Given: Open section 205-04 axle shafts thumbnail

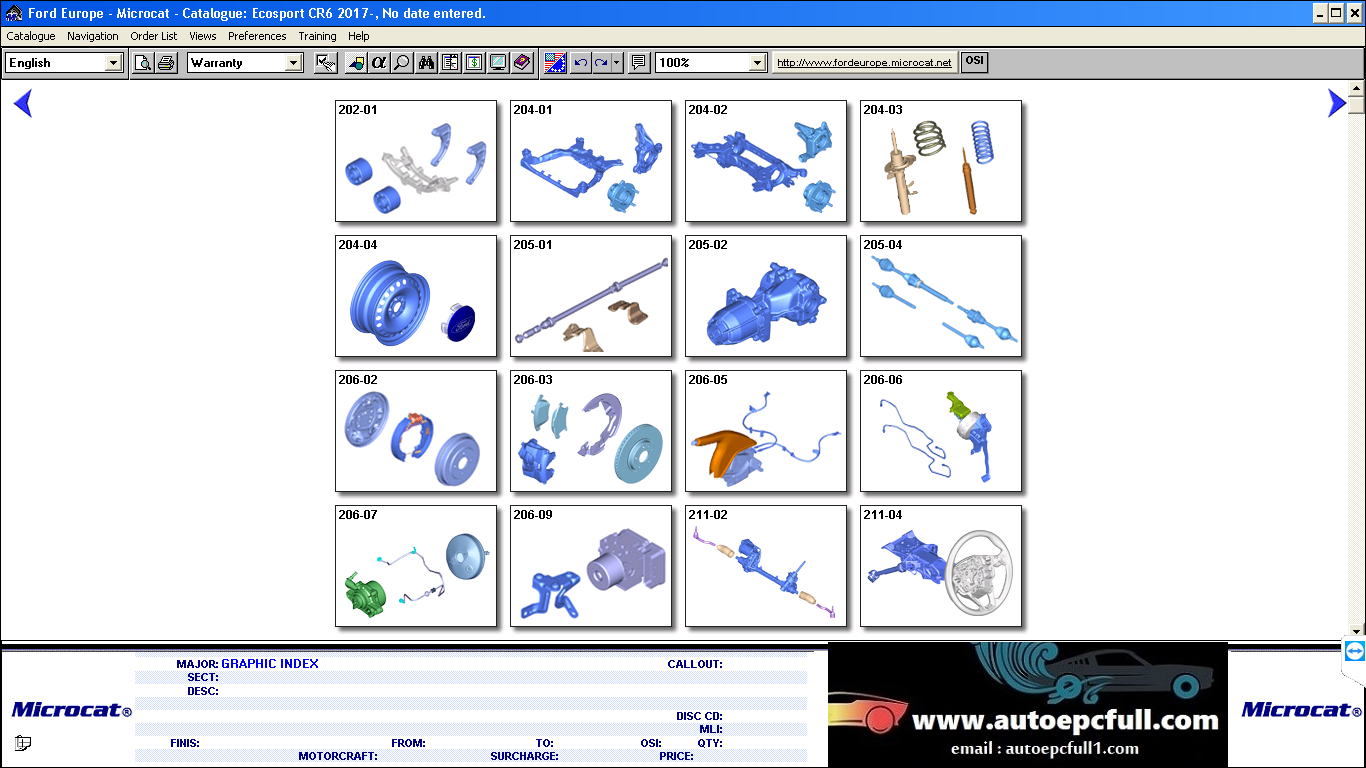Looking at the screenshot, I should [x=941, y=296].
